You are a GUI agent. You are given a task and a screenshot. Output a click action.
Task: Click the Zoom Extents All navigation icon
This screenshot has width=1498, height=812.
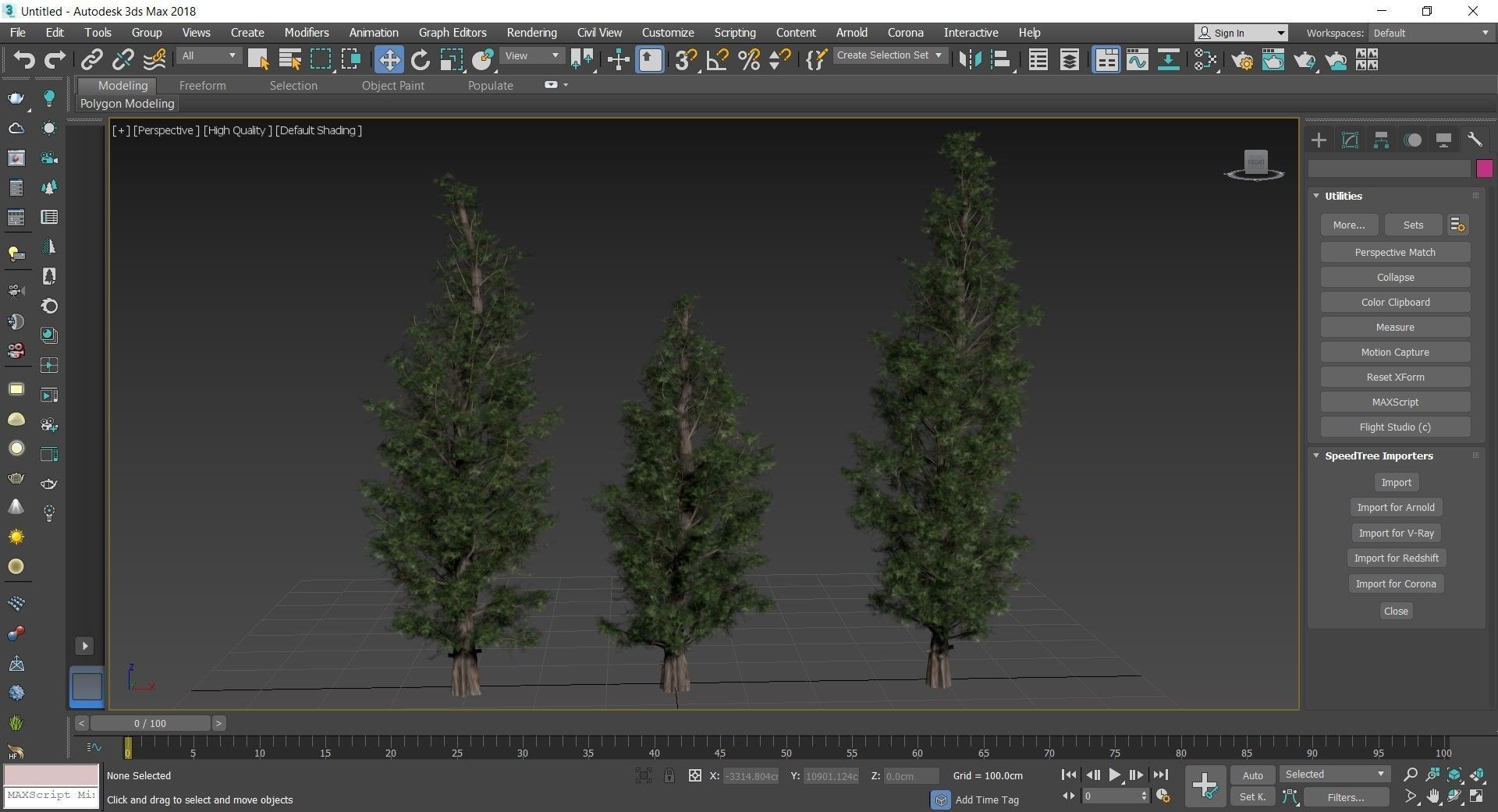click(1477, 775)
